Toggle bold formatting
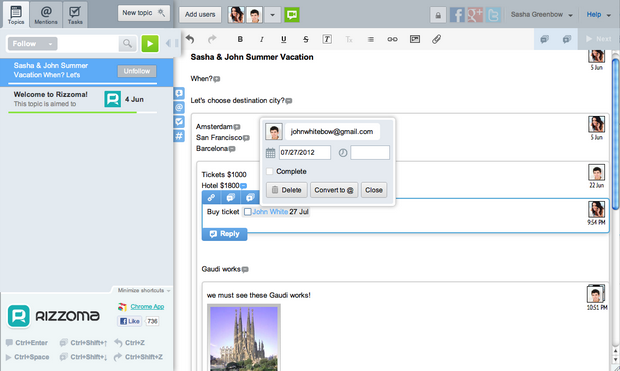Screen dimensions: 620x371 pyautogui.click(x=240, y=39)
